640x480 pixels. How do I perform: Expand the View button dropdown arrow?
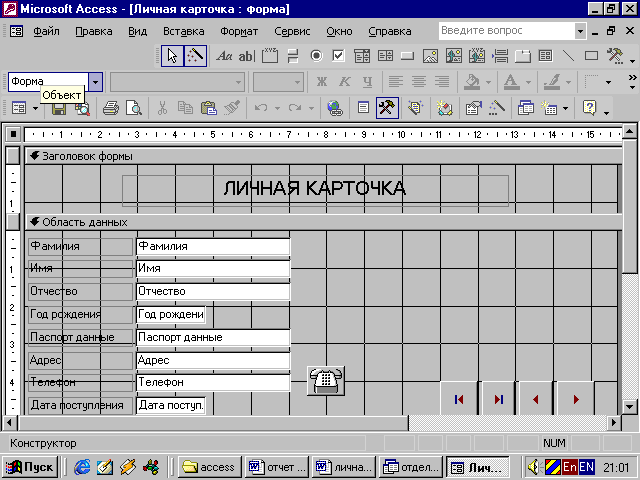pyautogui.click(x=34, y=107)
